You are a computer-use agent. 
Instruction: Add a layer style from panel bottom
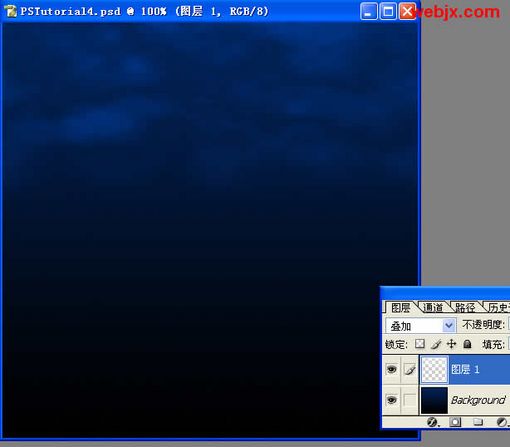(433, 422)
